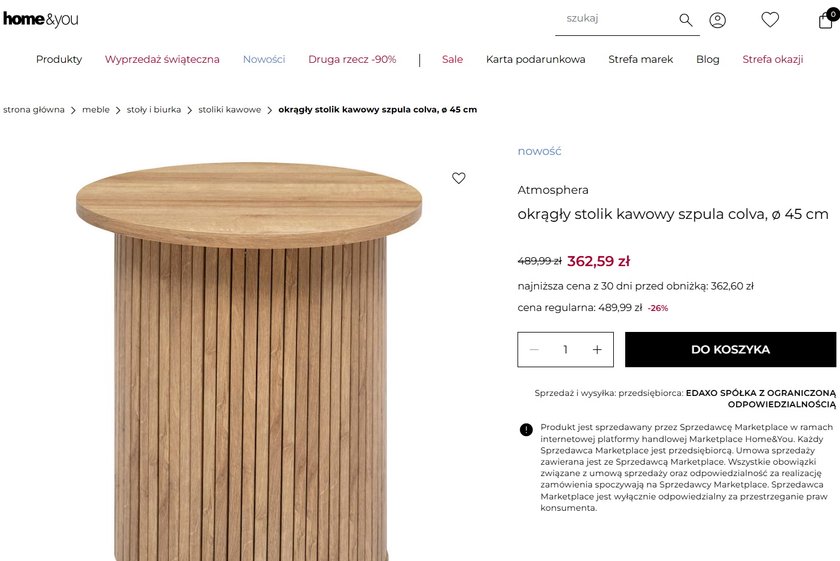Viewport: 840px width, 561px height.
Task: Click the marketplace info exclamation icon
Action: pos(526,430)
